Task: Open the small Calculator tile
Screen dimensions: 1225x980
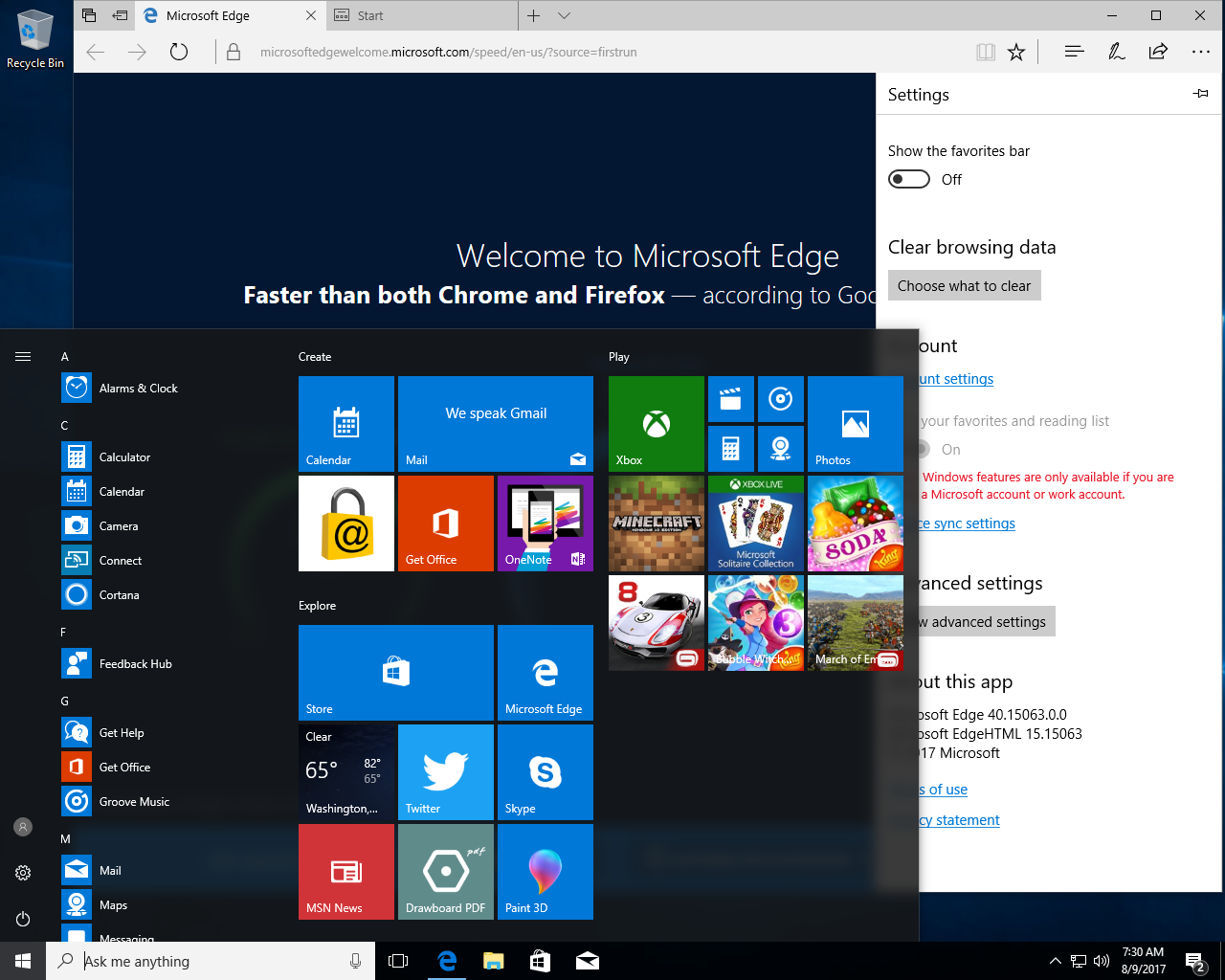Action: point(731,449)
